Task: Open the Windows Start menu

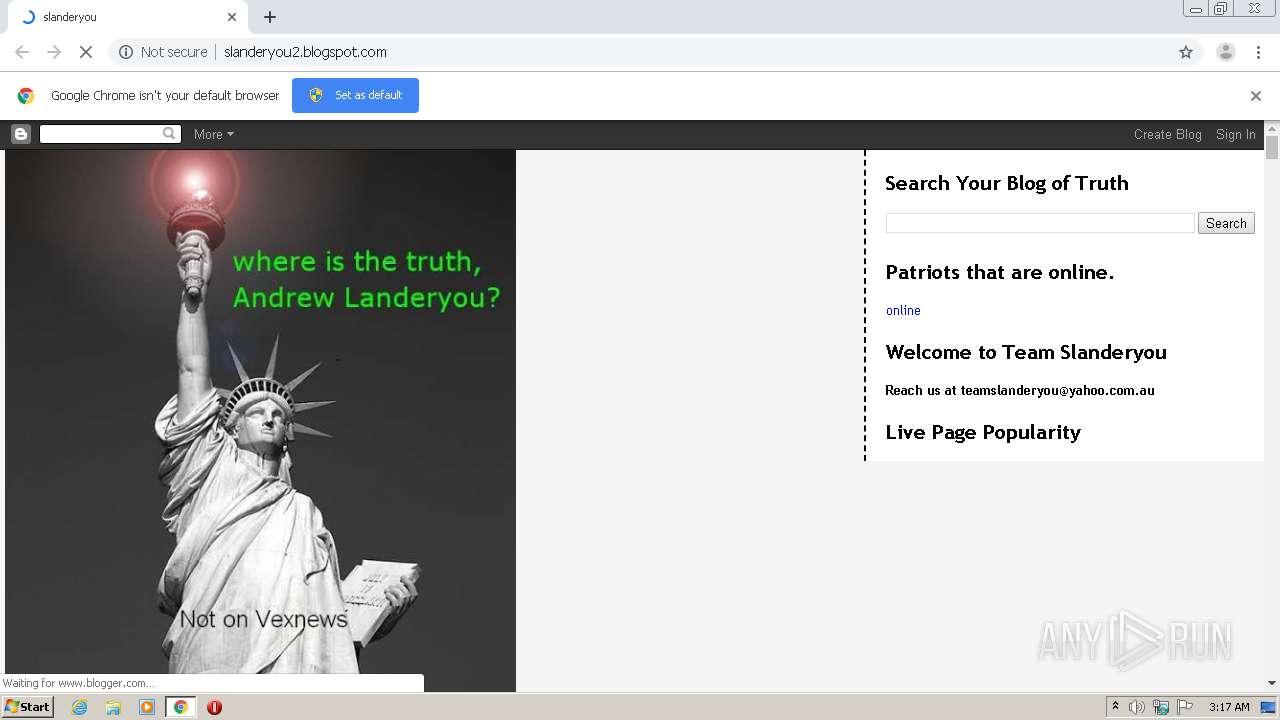Action: [28, 707]
